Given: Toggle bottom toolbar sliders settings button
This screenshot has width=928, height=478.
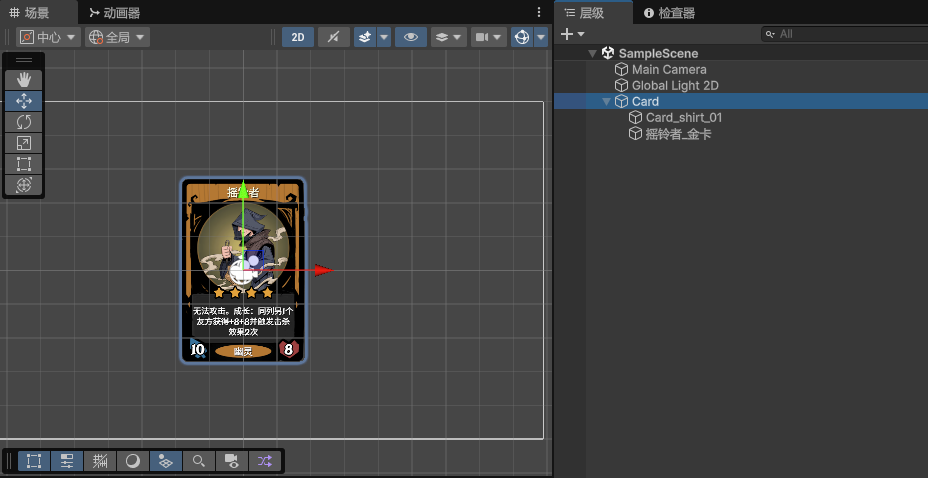Looking at the screenshot, I should tap(67, 461).
